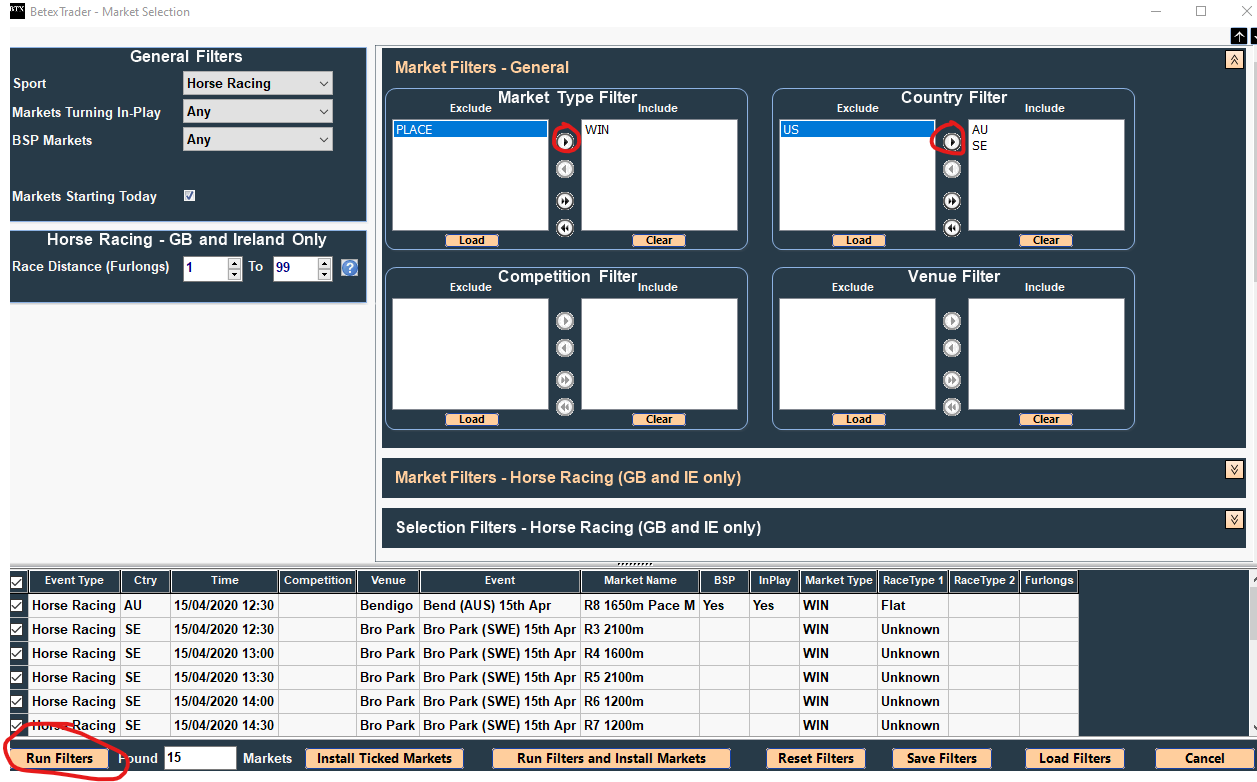Open the Sport dropdown
The height and width of the screenshot is (782, 1257).
[x=258, y=84]
